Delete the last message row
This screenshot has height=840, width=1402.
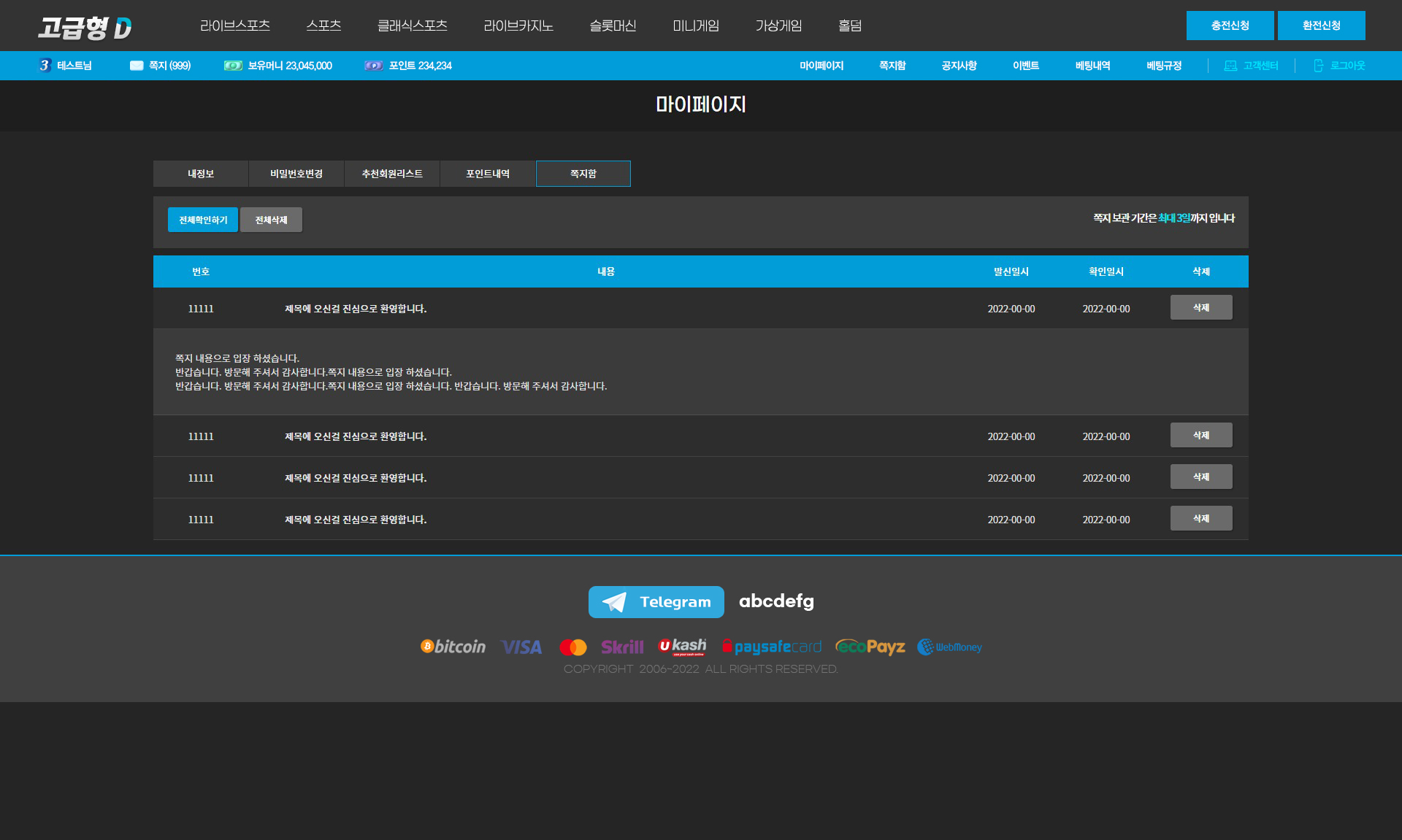(x=1201, y=518)
